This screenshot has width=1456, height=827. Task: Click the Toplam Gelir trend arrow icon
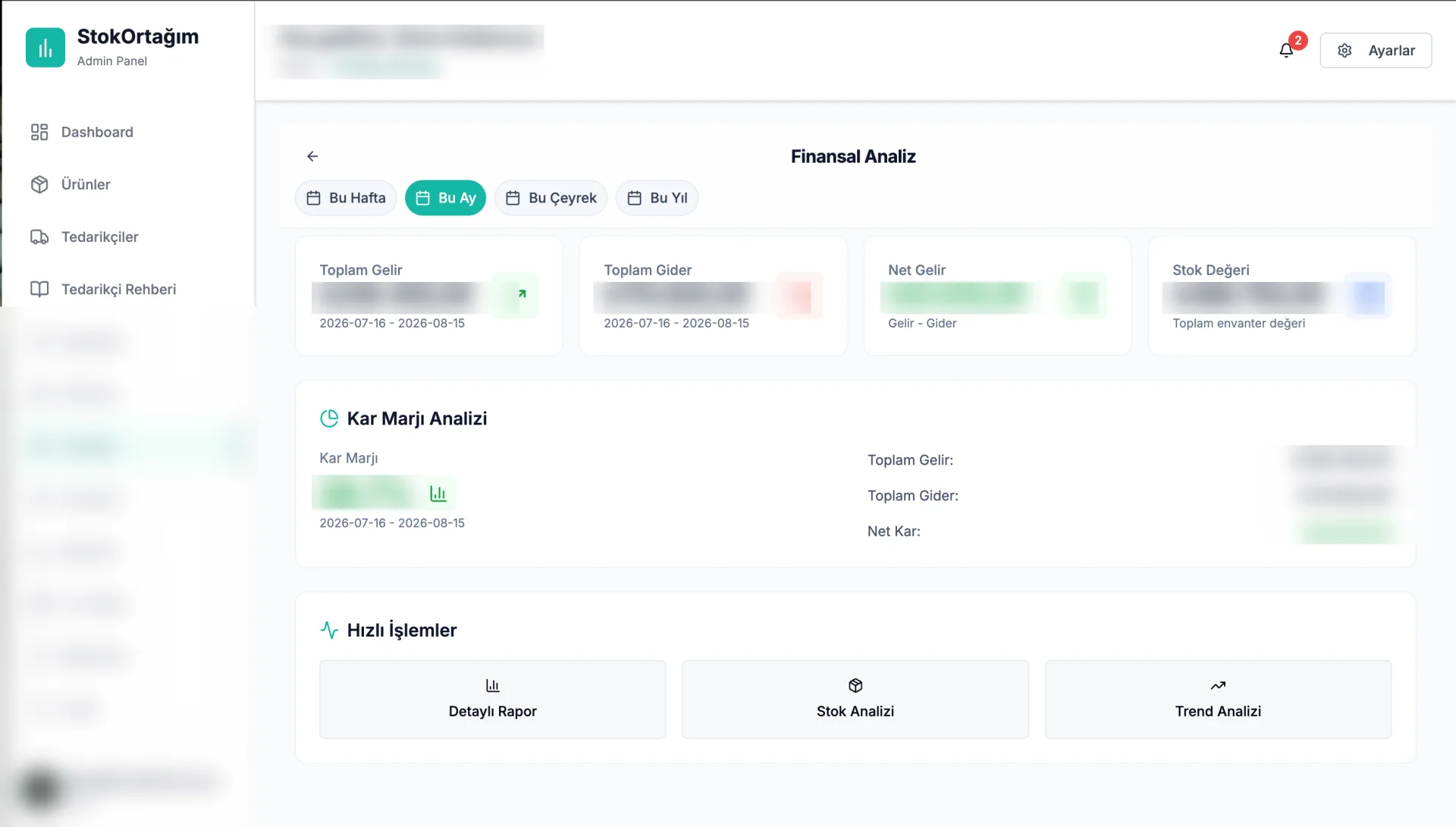click(x=522, y=294)
